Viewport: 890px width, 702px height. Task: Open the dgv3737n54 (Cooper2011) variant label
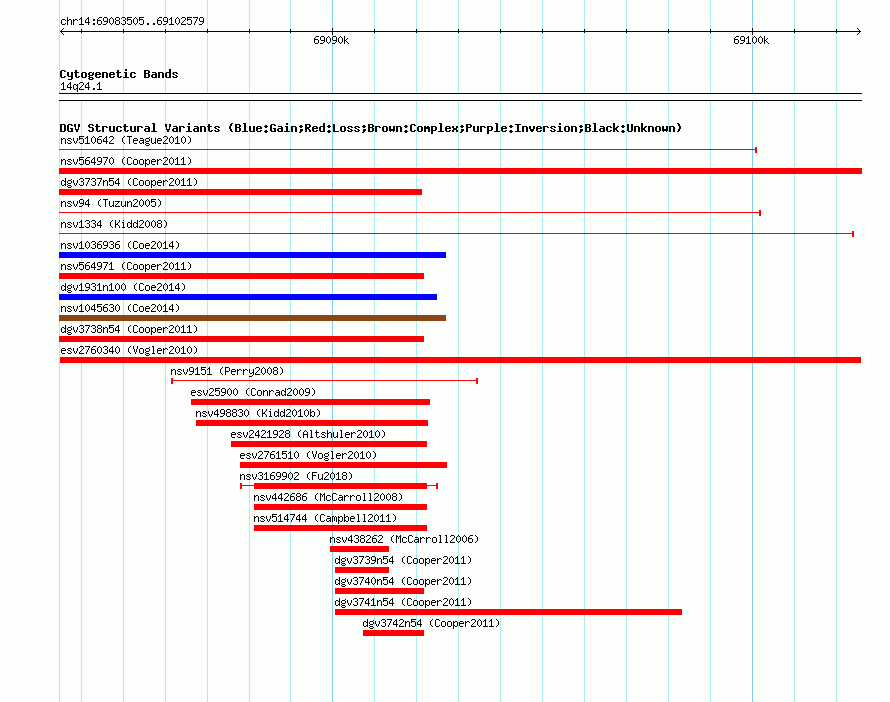coord(129,182)
